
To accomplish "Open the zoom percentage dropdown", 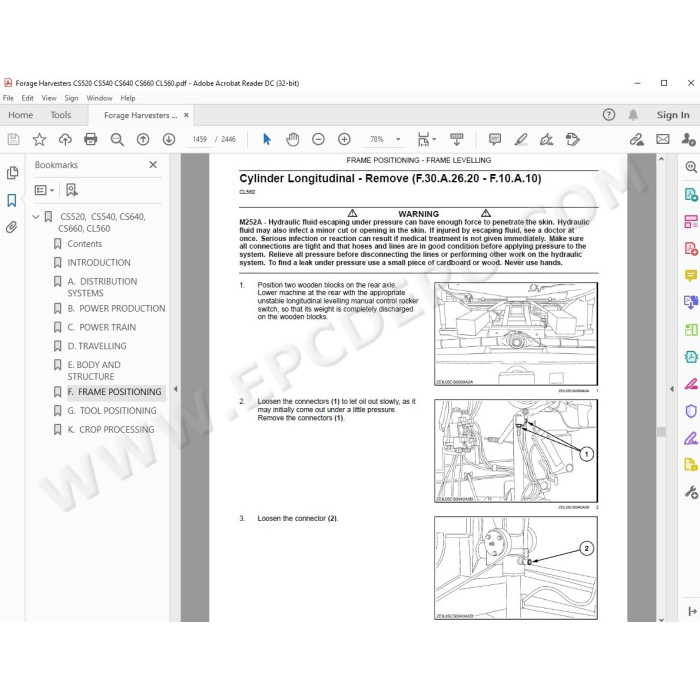I will coord(398,139).
